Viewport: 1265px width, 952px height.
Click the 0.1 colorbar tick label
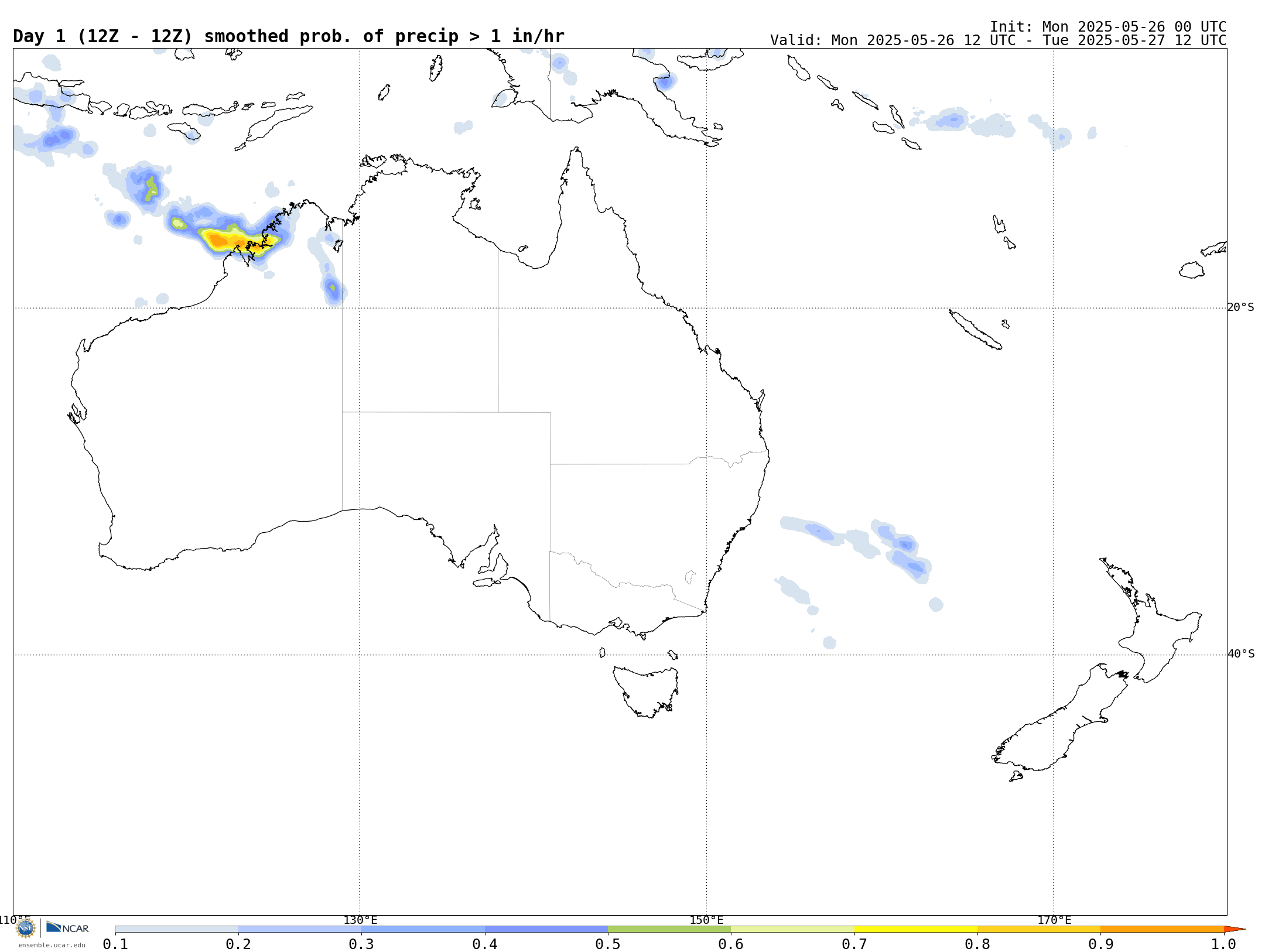tap(115, 944)
